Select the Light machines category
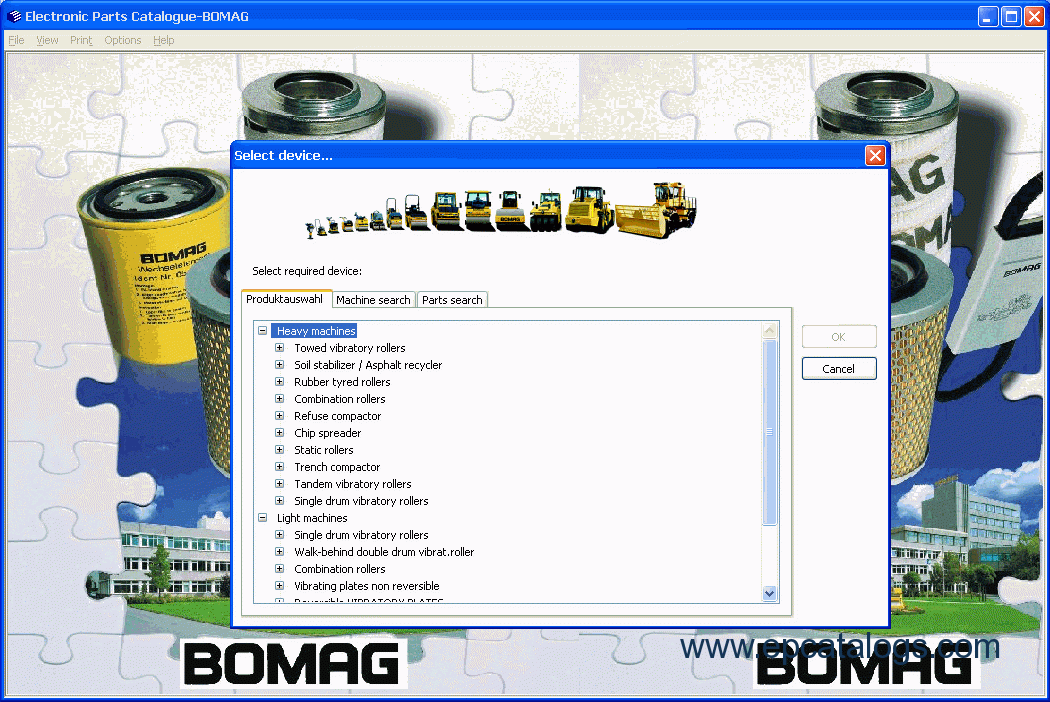Screen dimensions: 1050x702 (312, 518)
